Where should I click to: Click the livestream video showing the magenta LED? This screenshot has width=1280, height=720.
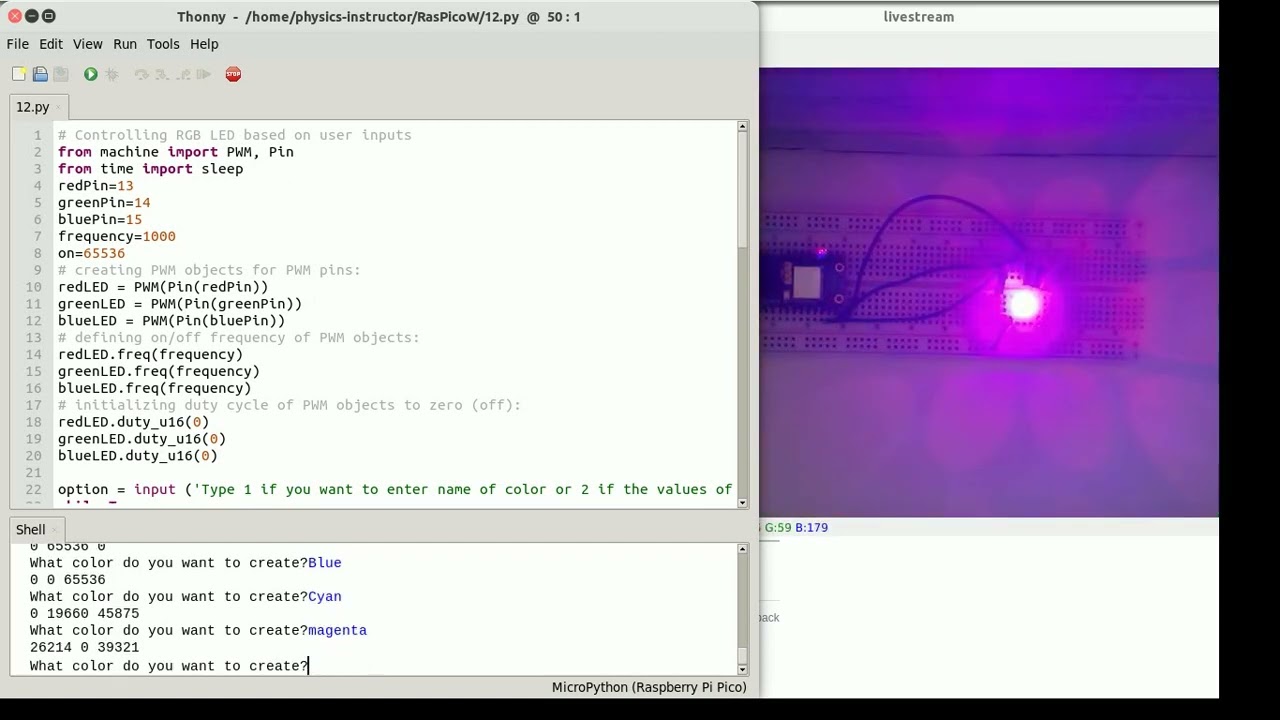coord(989,292)
